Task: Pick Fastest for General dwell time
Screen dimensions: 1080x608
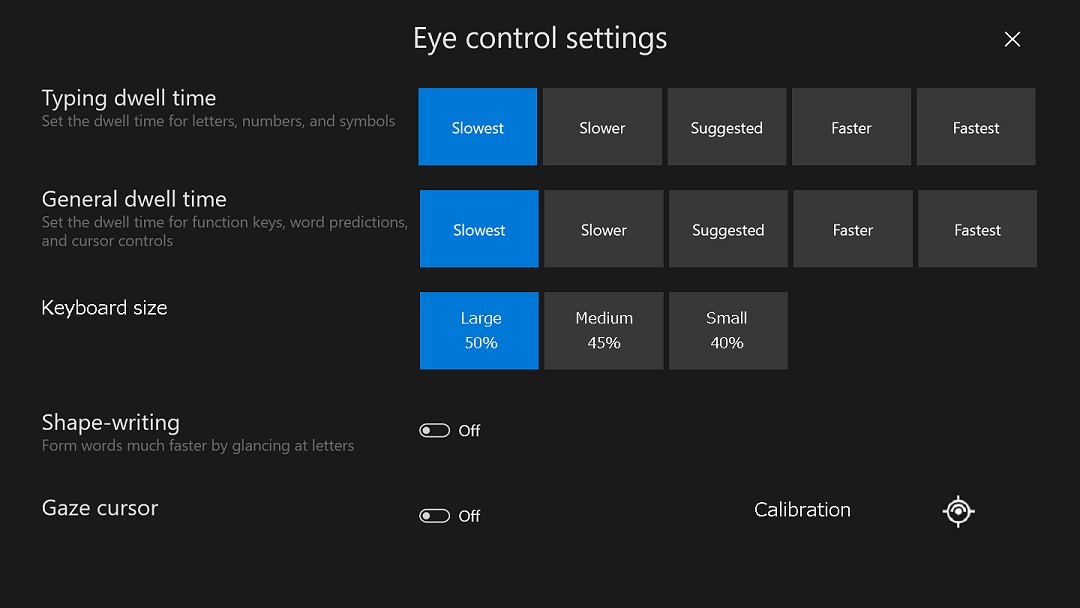Action: click(x=977, y=229)
